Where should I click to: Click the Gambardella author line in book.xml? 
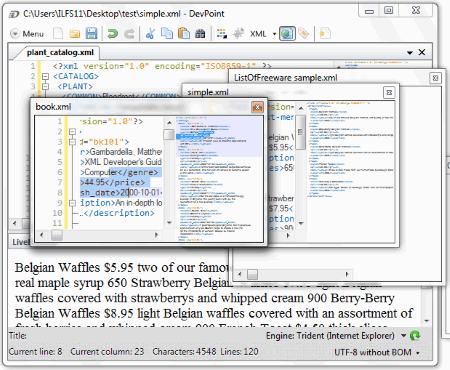[x=121, y=152]
